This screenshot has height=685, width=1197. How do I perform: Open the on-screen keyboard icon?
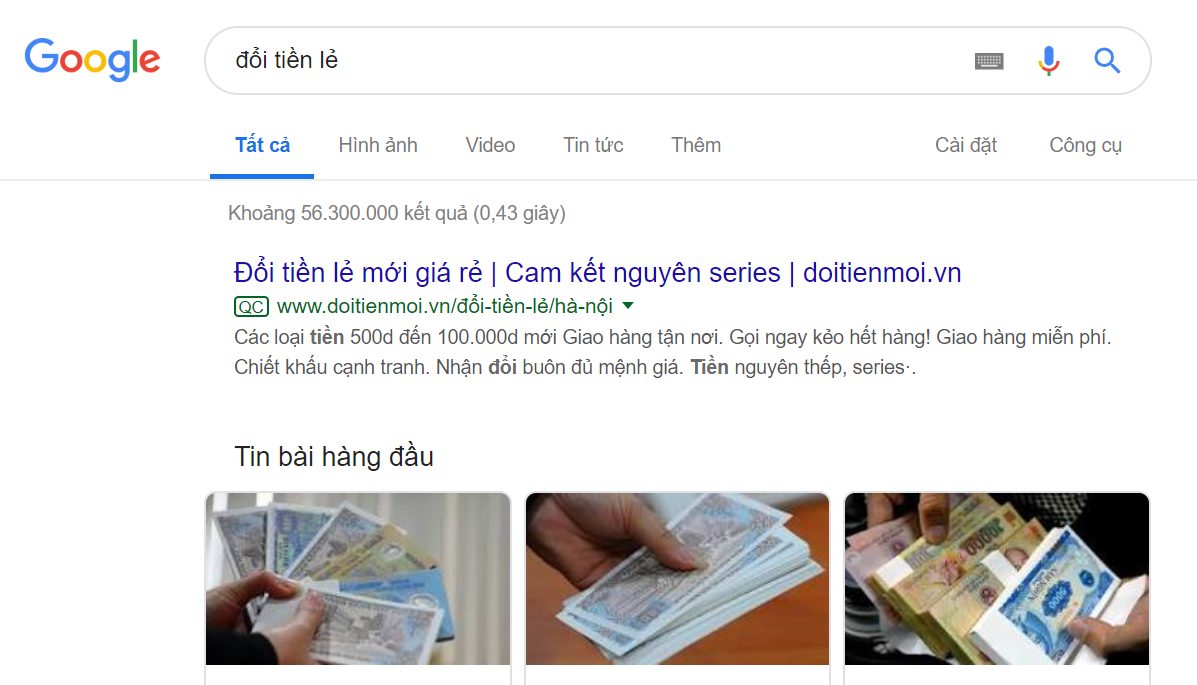point(989,60)
